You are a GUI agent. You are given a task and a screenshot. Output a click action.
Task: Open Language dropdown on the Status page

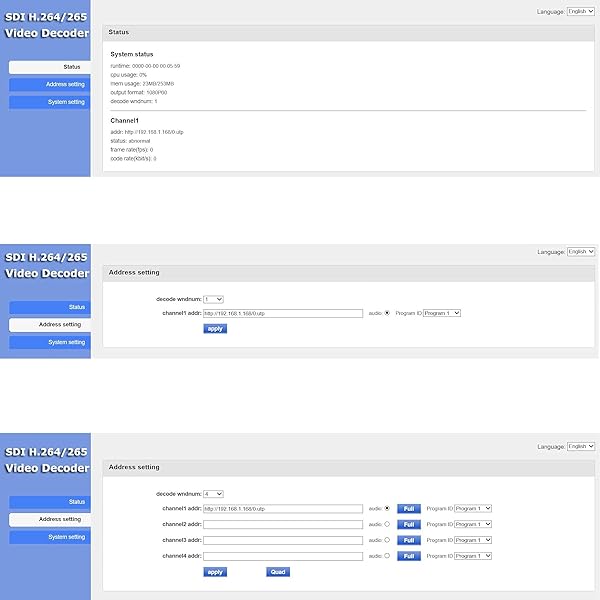580,11
